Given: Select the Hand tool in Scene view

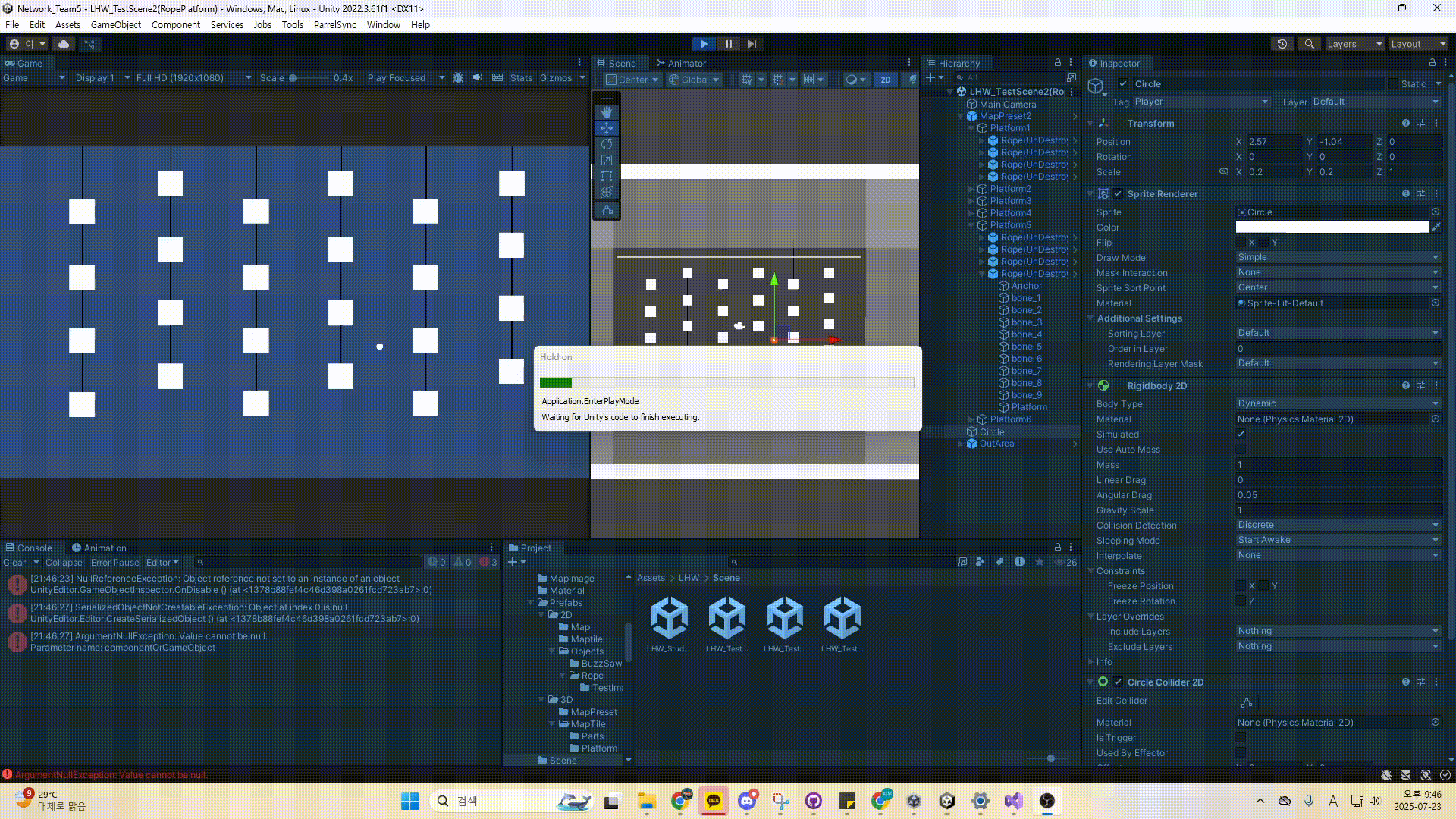Looking at the screenshot, I should coord(606,111).
